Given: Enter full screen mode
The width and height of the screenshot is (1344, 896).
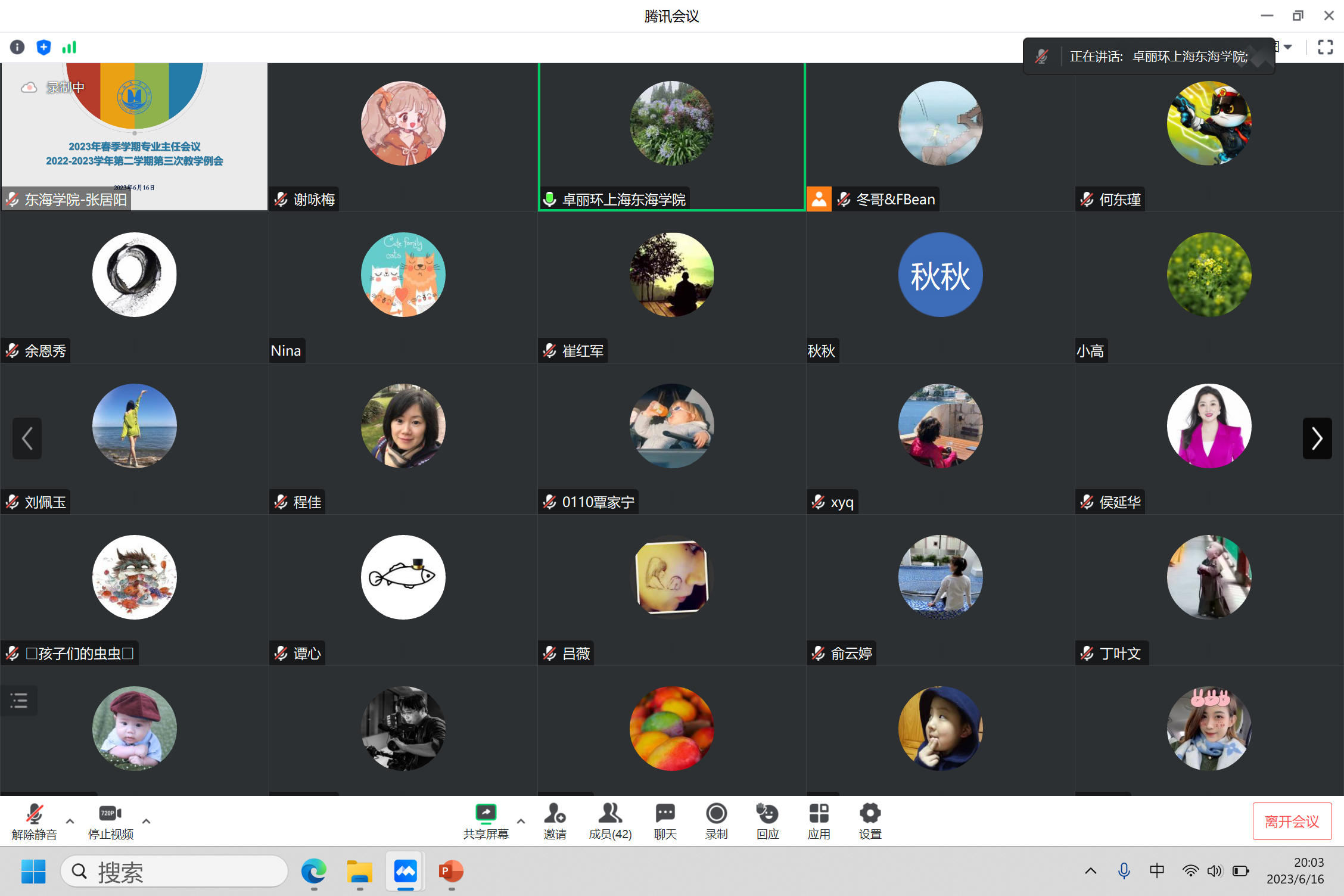Looking at the screenshot, I should tap(1325, 47).
